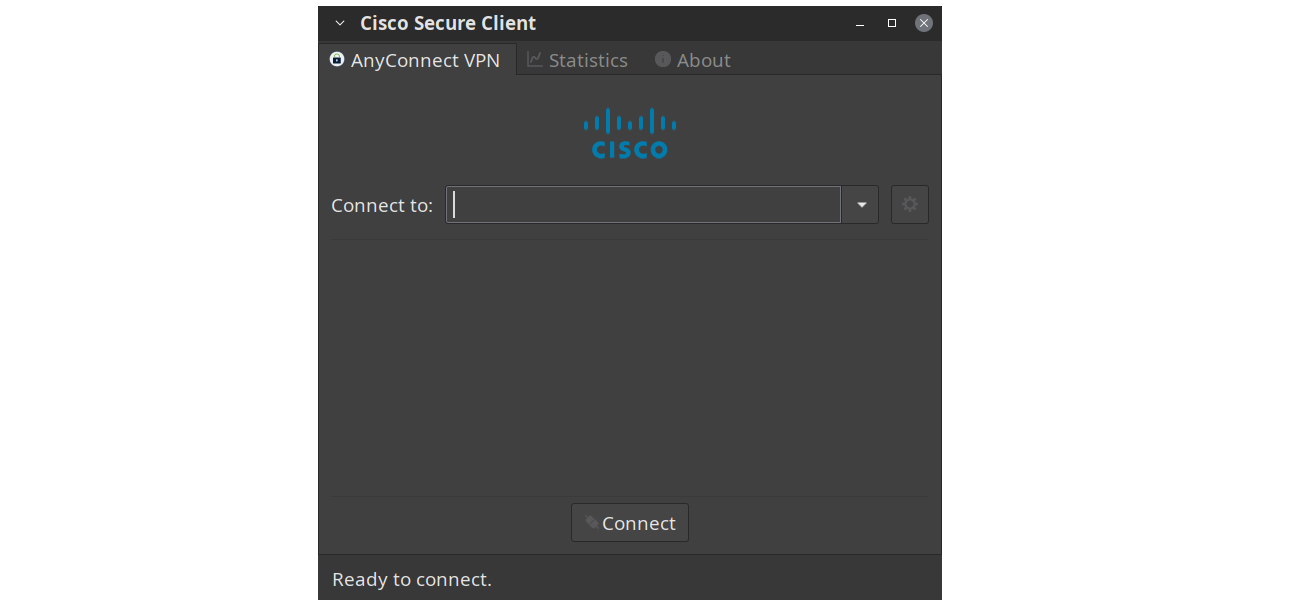The image size is (1300, 608).
Task: Click the Cisco Secure Client title text
Action: (x=448, y=23)
